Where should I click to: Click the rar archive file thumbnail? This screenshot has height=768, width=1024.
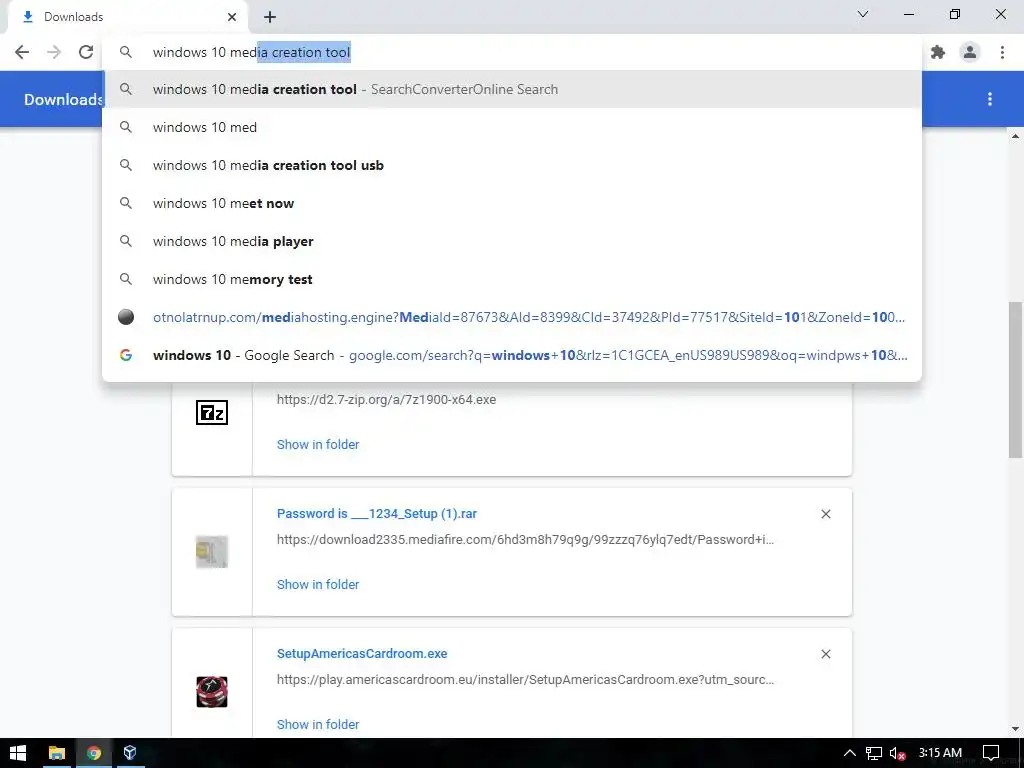(212, 552)
